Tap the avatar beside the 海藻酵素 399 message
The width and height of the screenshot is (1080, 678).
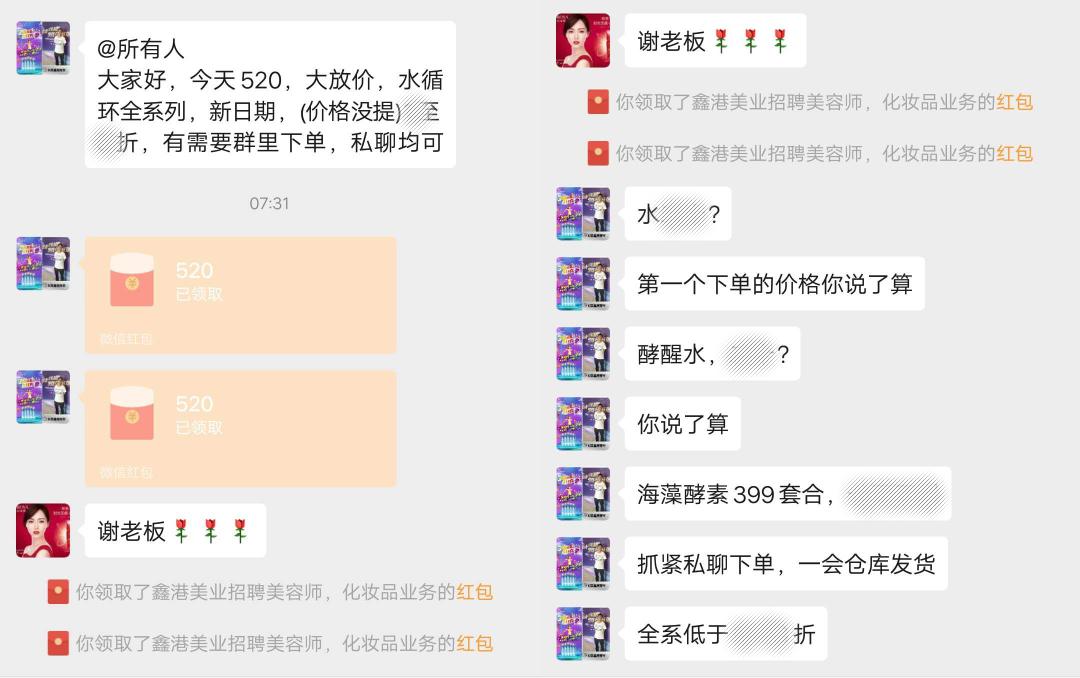coord(583,493)
